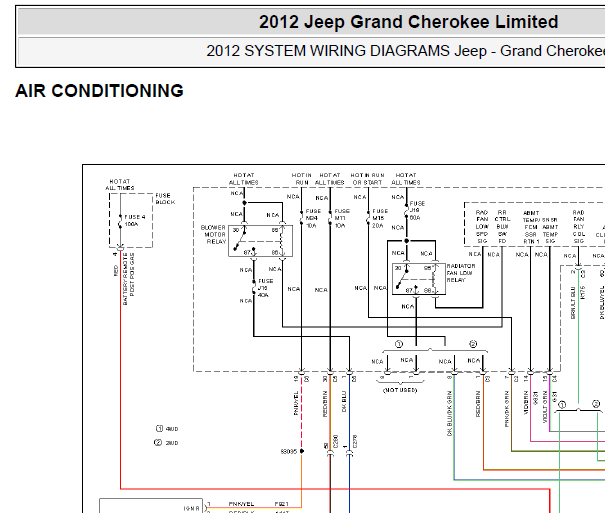605x513 pixels.
Task: Click the "RED/BRN" label beside the C280 wire
Action: click(x=325, y=404)
